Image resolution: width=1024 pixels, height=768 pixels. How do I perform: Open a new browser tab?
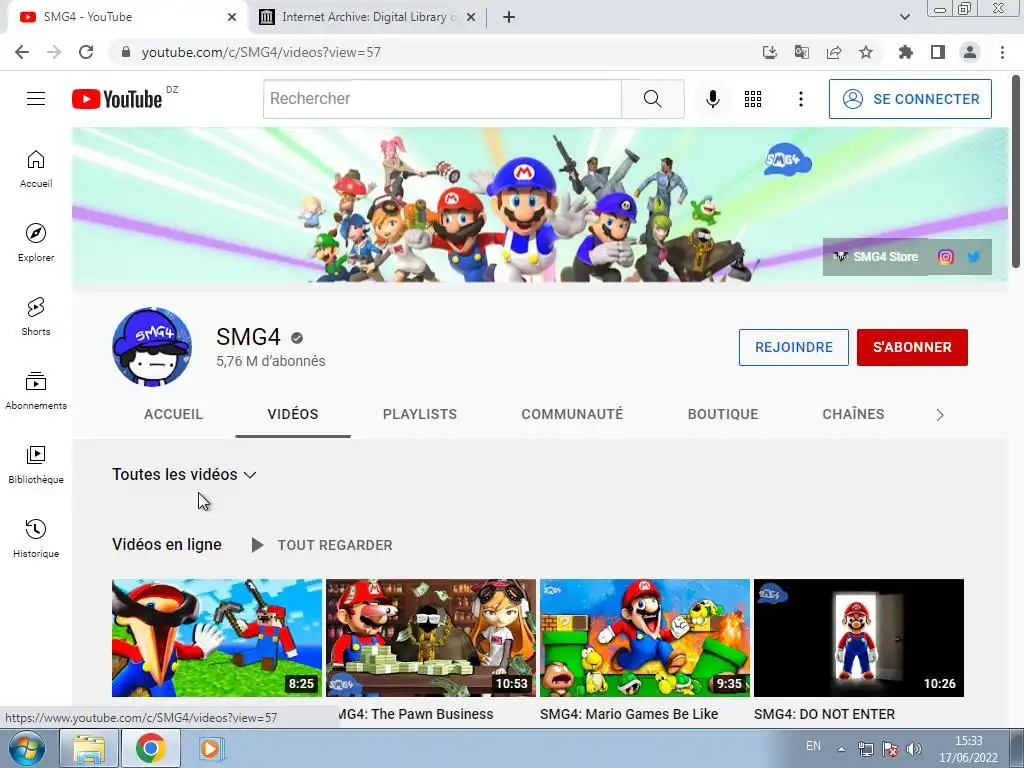point(509,17)
